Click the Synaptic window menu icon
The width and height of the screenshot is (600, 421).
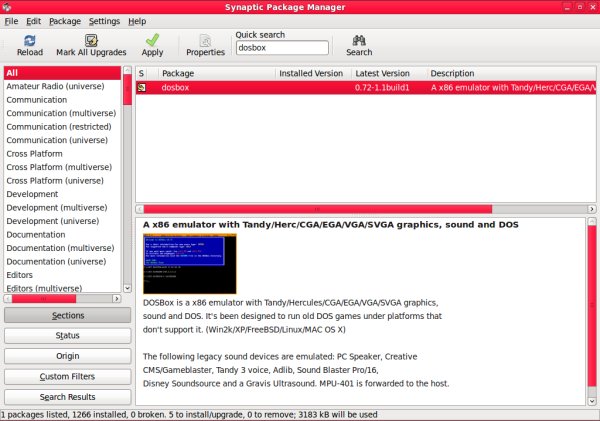pos(7,7)
